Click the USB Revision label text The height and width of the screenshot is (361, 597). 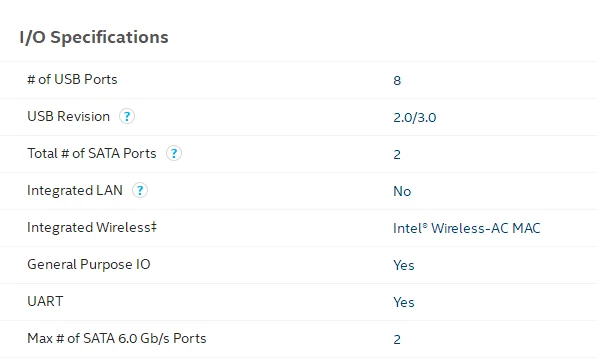[x=69, y=116]
